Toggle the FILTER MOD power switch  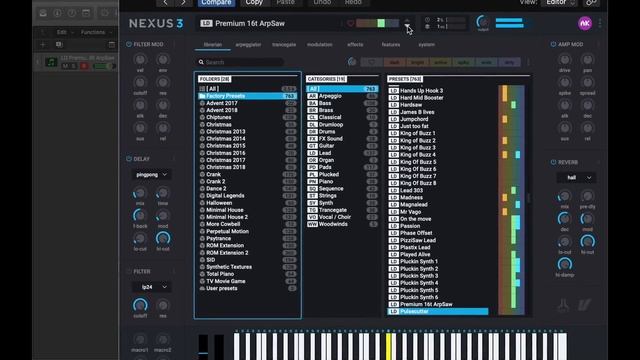click(129, 44)
